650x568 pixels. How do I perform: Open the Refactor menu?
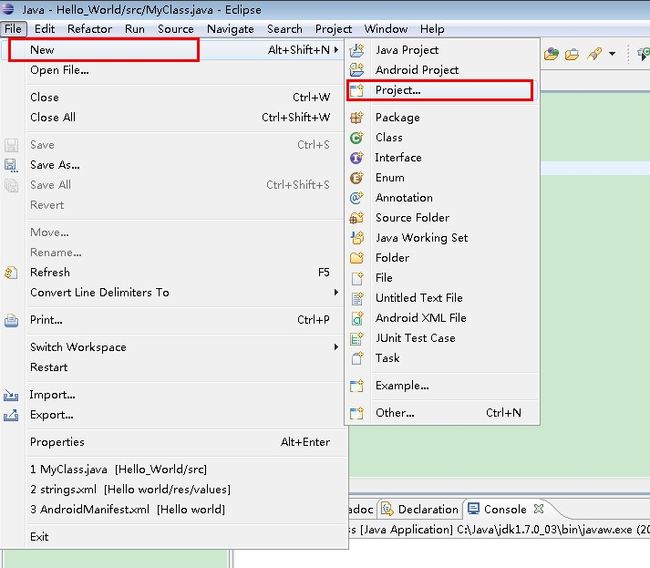point(90,29)
